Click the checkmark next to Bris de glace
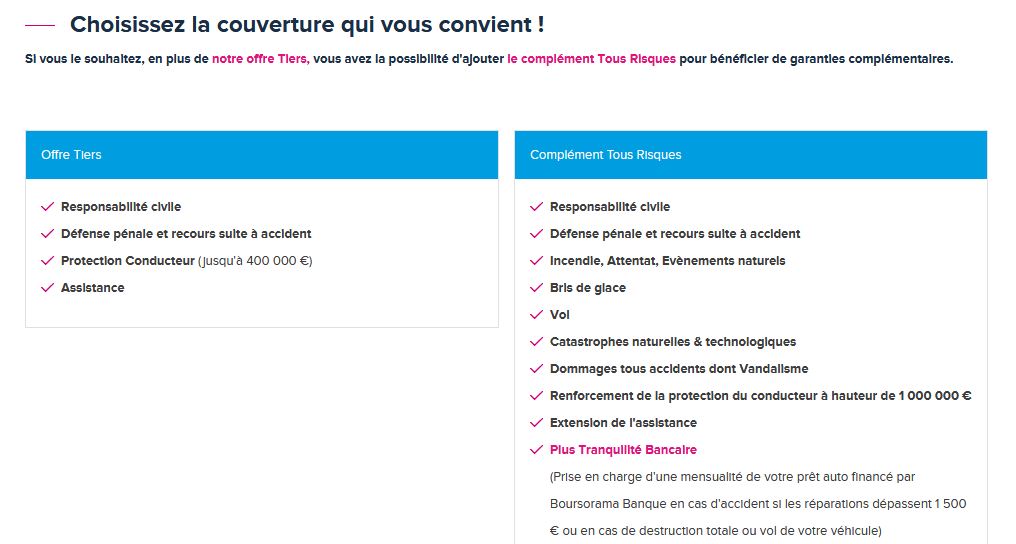 [x=536, y=288]
